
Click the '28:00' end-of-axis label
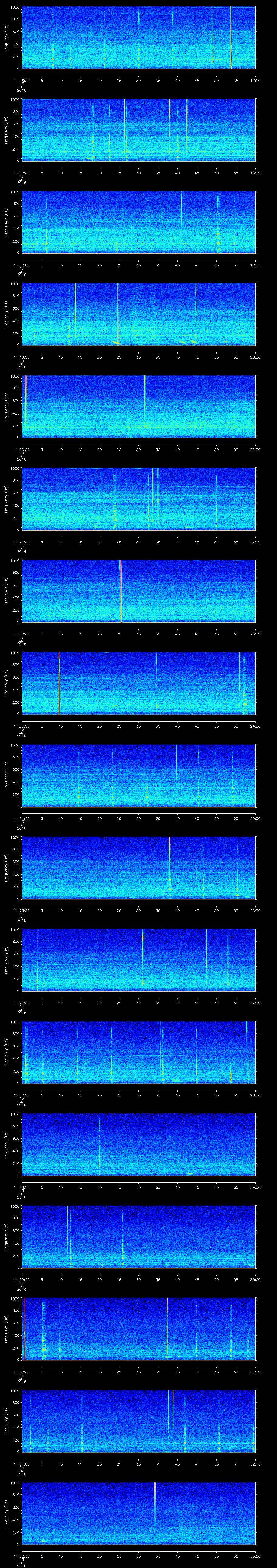[256, 1095]
